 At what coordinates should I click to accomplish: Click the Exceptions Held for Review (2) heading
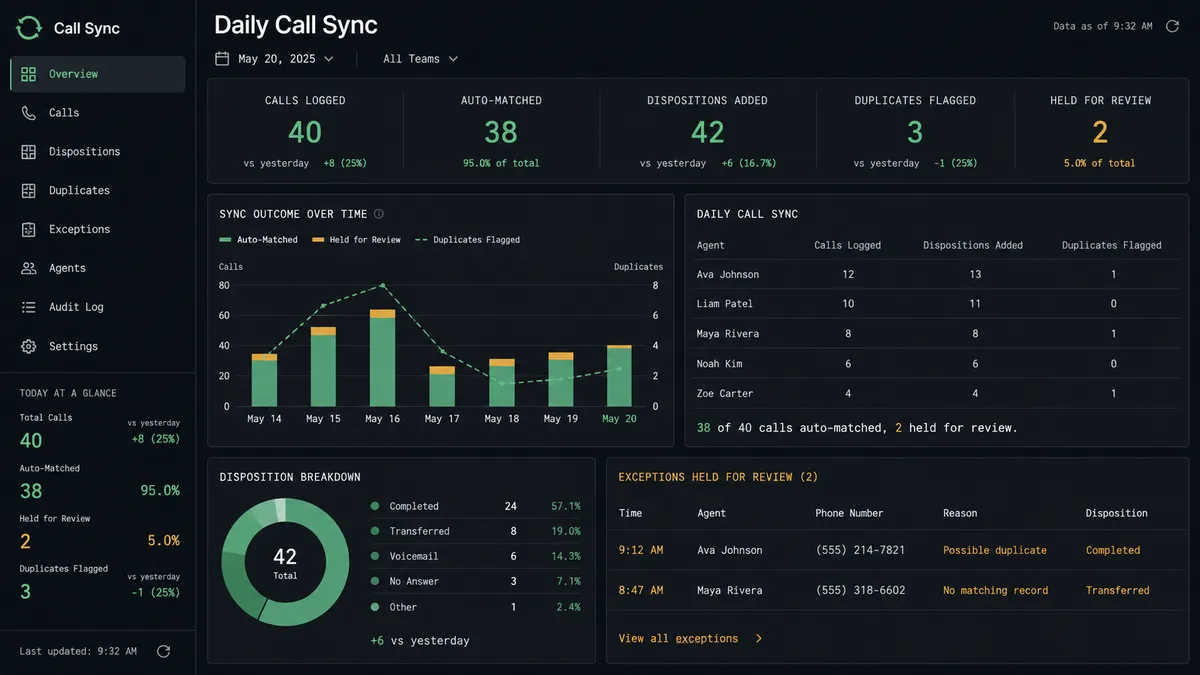(718, 477)
